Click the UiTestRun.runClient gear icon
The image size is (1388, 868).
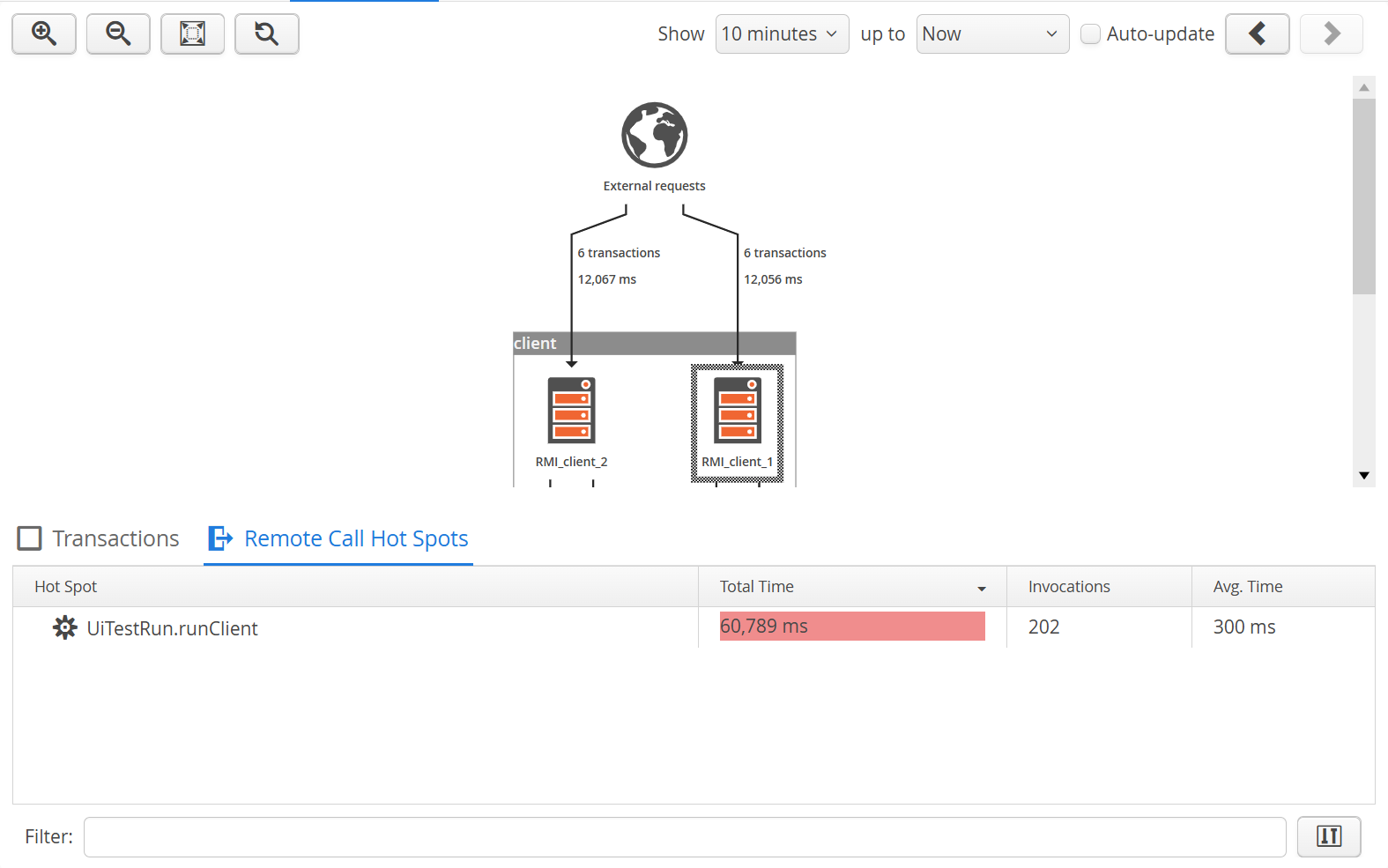[x=64, y=627]
